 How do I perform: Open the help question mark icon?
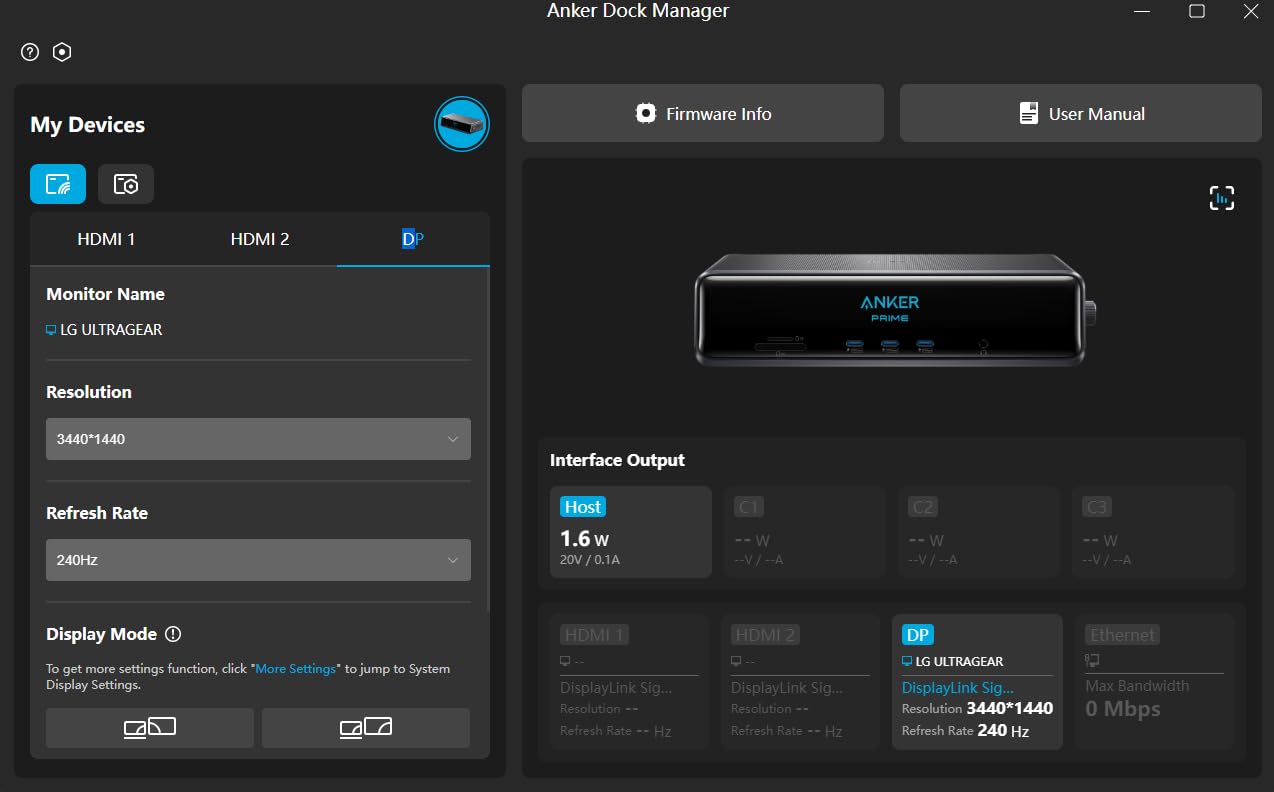30,52
